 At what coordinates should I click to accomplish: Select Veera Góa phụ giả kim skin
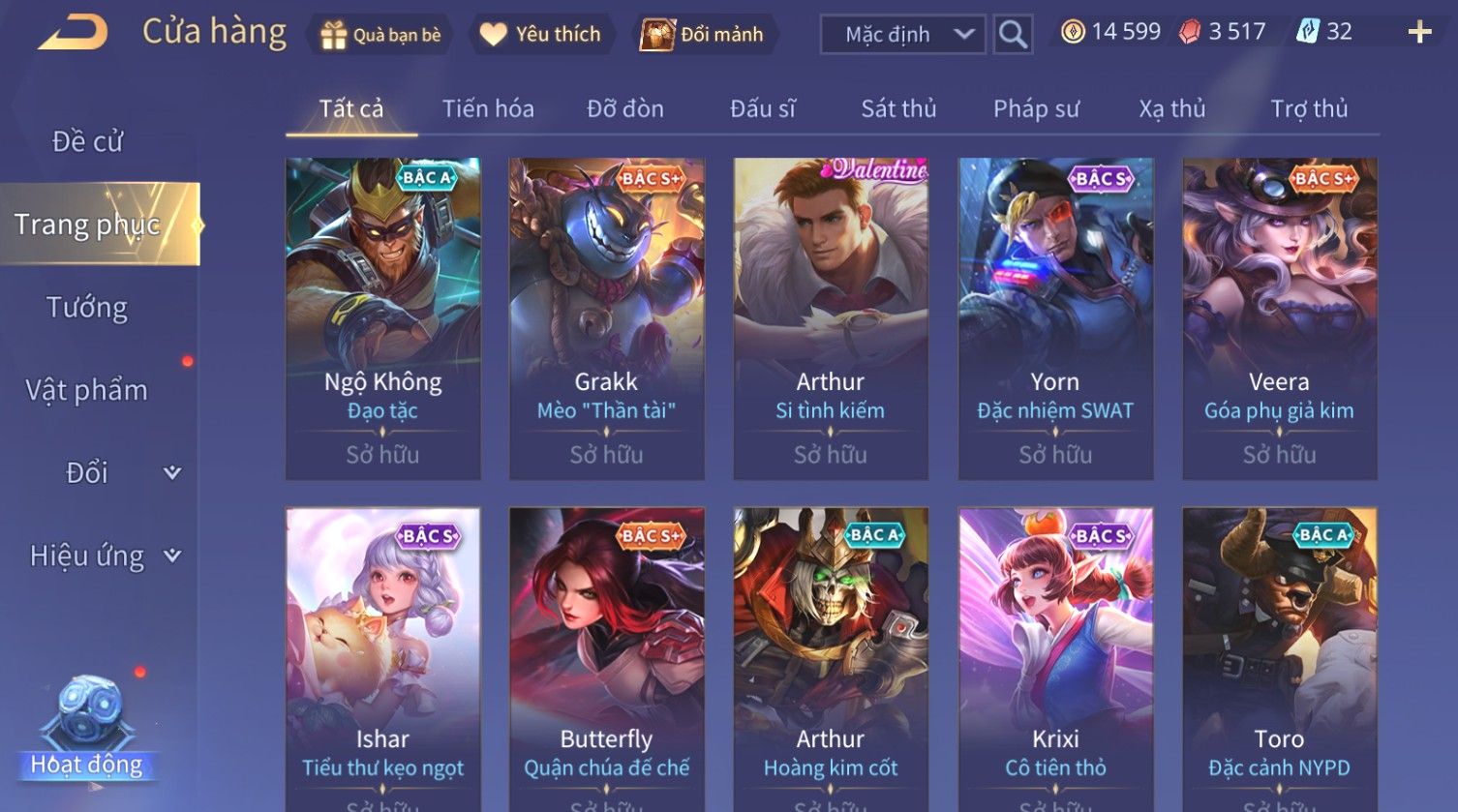pyautogui.click(x=1279, y=319)
